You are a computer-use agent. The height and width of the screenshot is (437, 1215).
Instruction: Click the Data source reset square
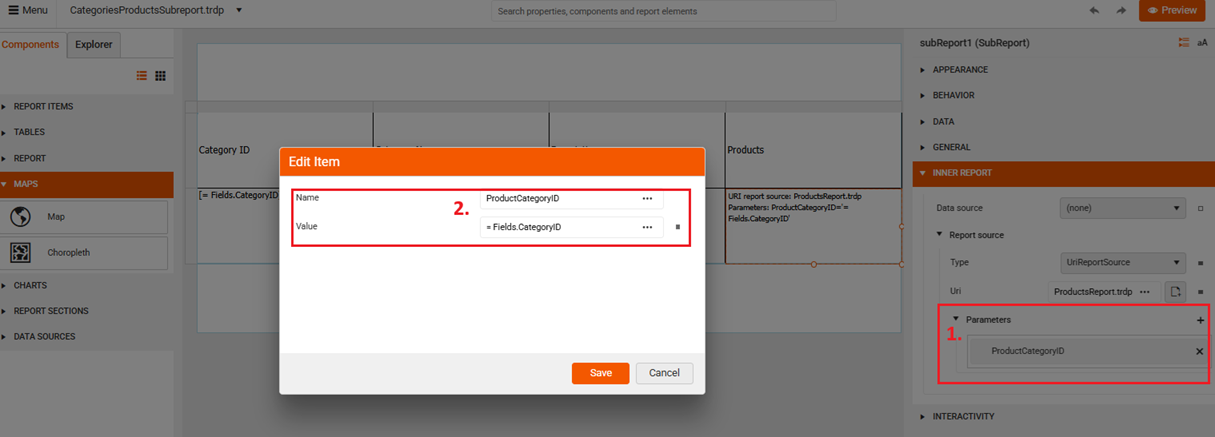coord(1200,209)
